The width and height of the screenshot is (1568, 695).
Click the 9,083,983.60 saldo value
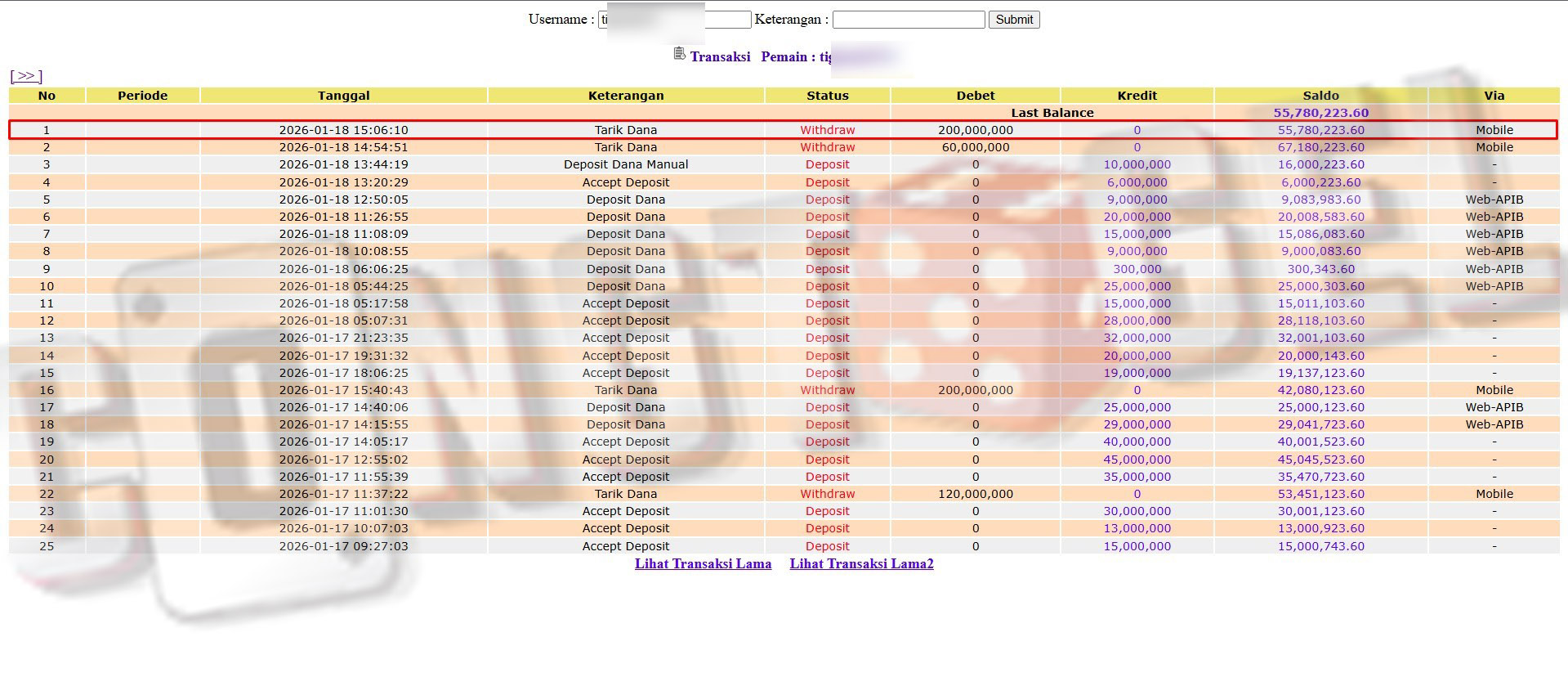coord(1321,200)
